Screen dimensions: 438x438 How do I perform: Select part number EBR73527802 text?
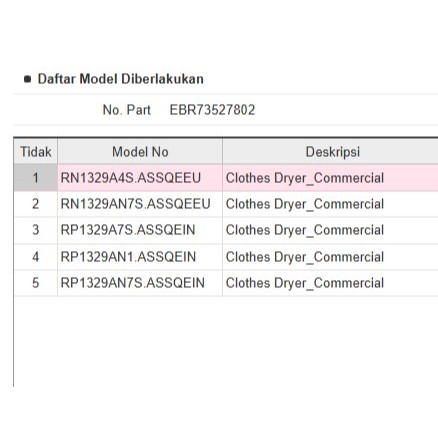(x=212, y=110)
